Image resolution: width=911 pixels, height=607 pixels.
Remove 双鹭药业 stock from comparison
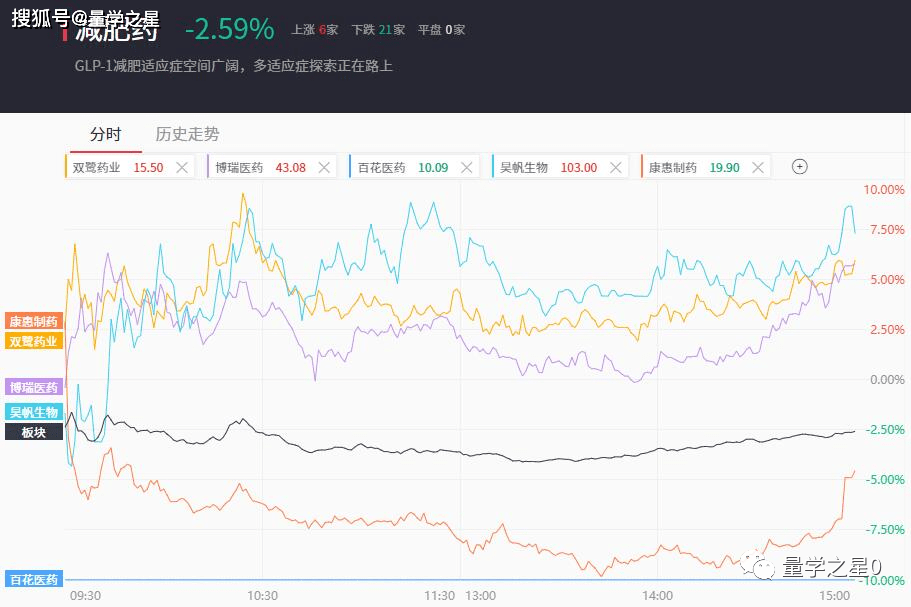[182, 168]
